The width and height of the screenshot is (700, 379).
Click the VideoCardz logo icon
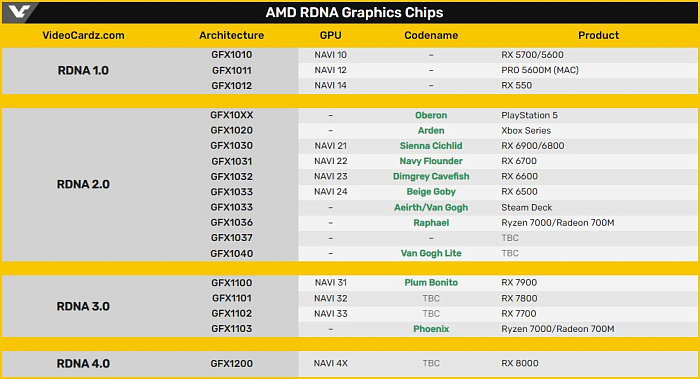coord(19,12)
